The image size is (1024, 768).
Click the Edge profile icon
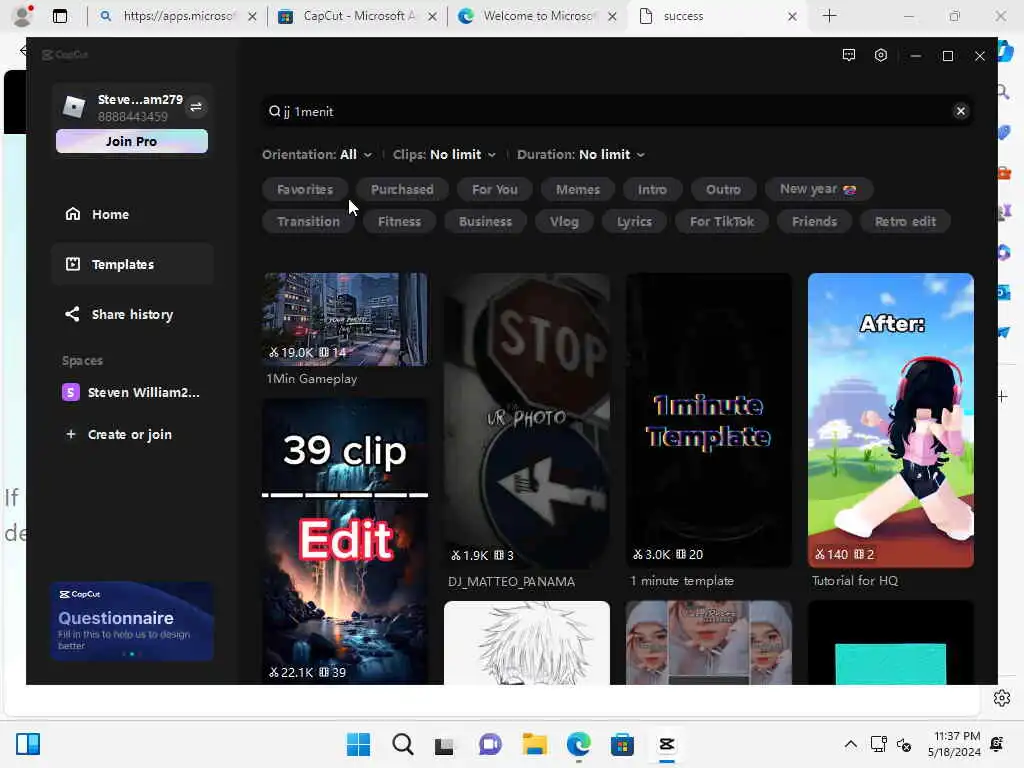pos(22,16)
